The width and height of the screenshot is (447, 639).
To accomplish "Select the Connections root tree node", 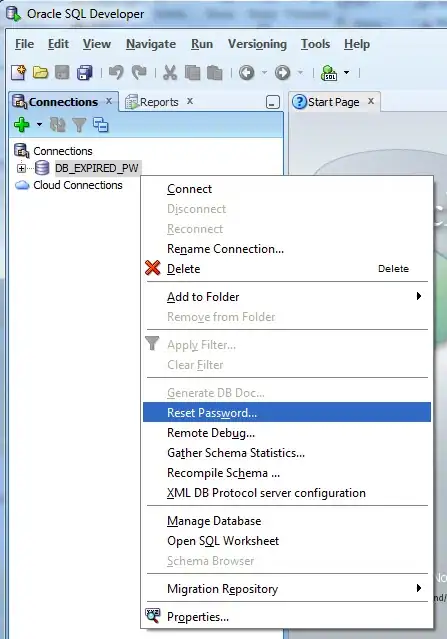I will coord(63,151).
